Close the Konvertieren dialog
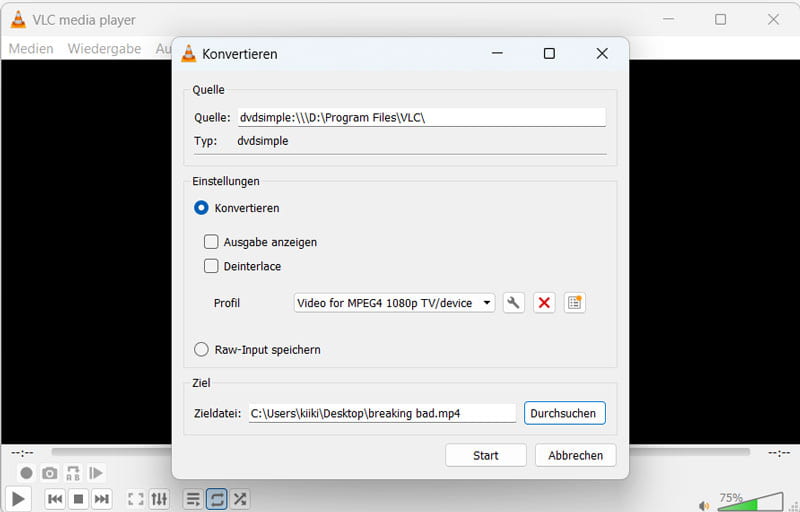This screenshot has width=800, height=512. (x=602, y=54)
